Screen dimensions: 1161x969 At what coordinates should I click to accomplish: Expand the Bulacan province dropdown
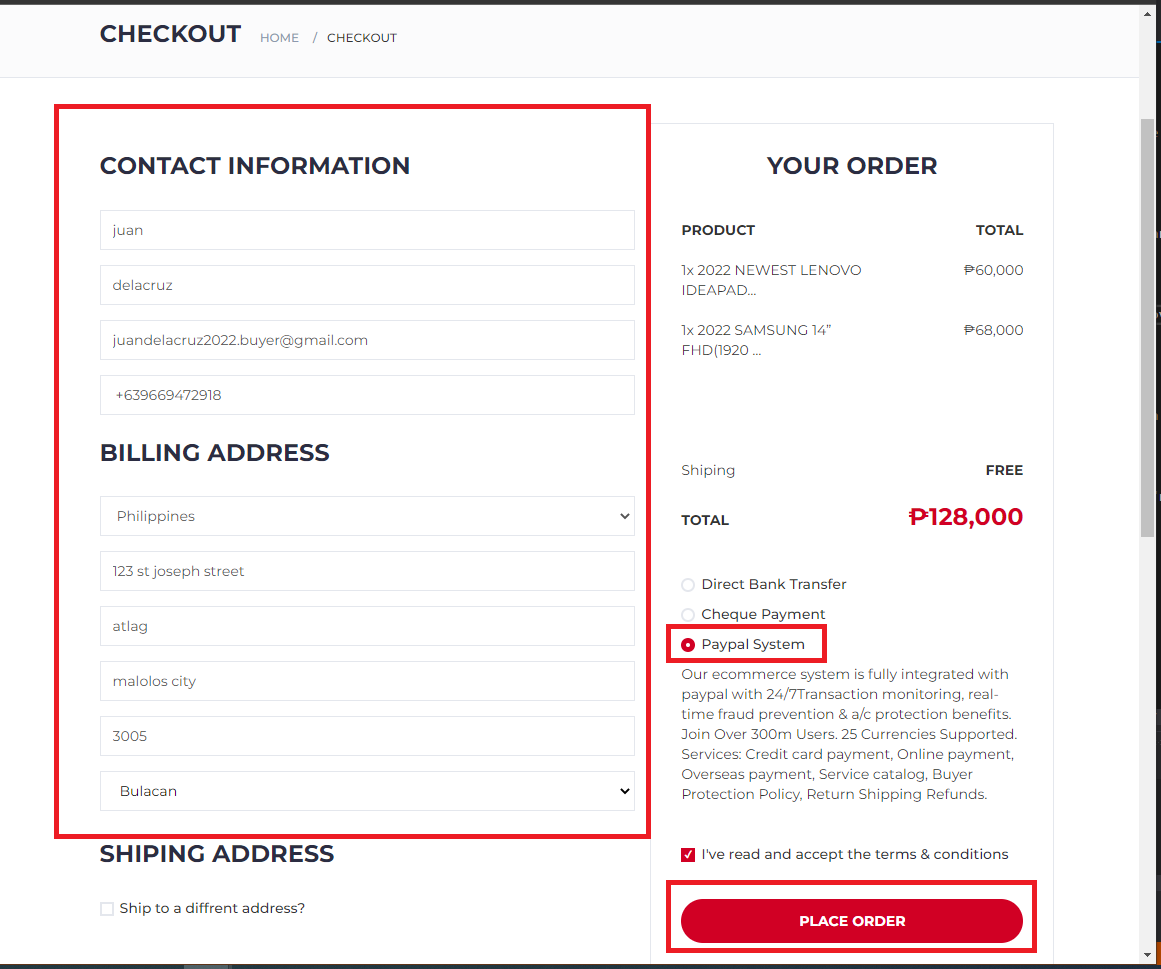(x=367, y=791)
